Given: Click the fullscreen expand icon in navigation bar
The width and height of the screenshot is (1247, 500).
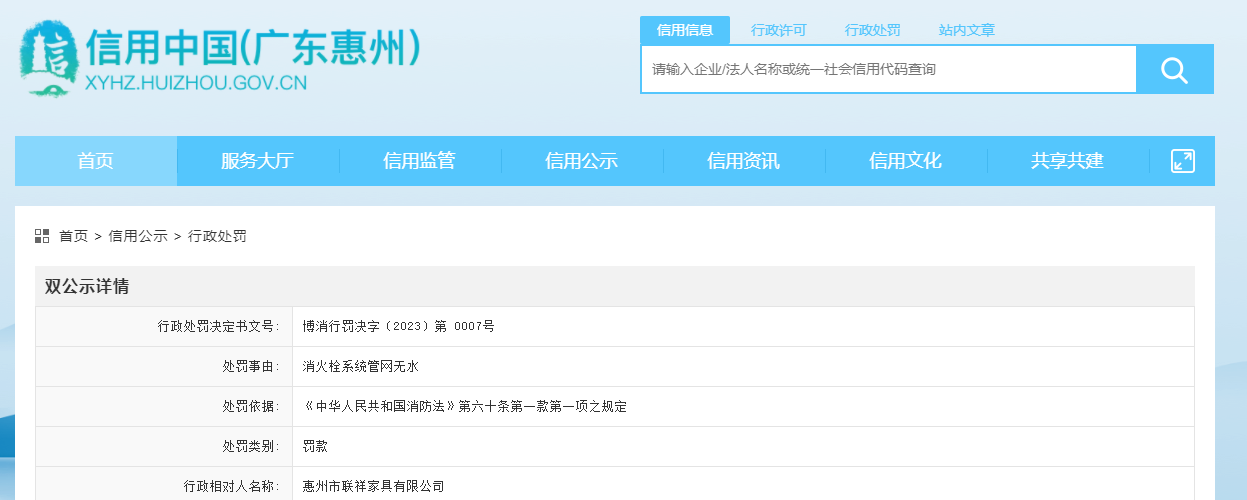Looking at the screenshot, I should [1183, 161].
